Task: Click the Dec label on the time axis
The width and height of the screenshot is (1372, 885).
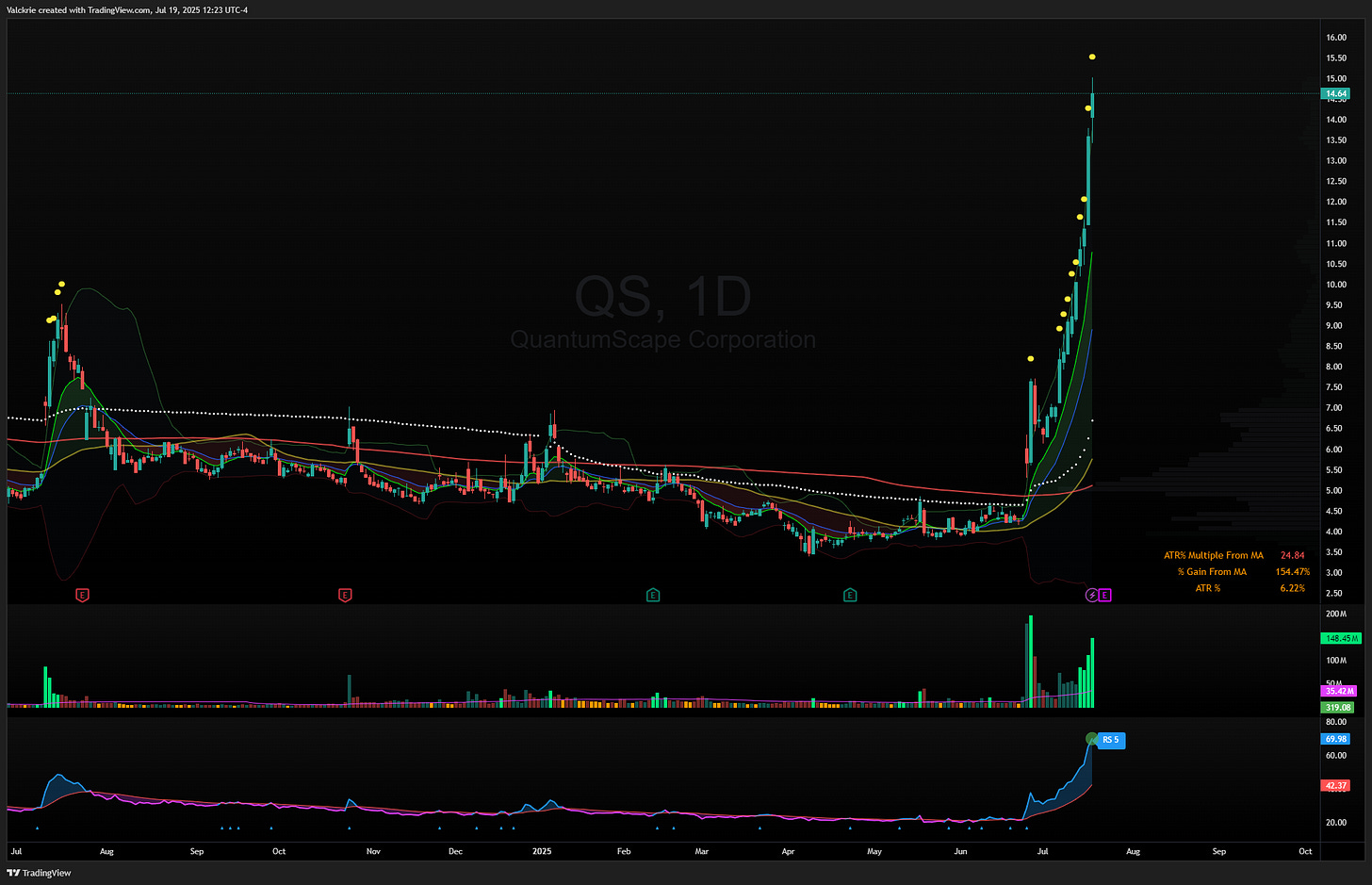Action: (455, 851)
